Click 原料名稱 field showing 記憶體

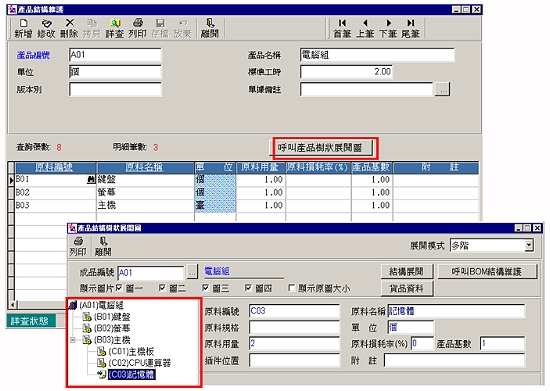456,311
